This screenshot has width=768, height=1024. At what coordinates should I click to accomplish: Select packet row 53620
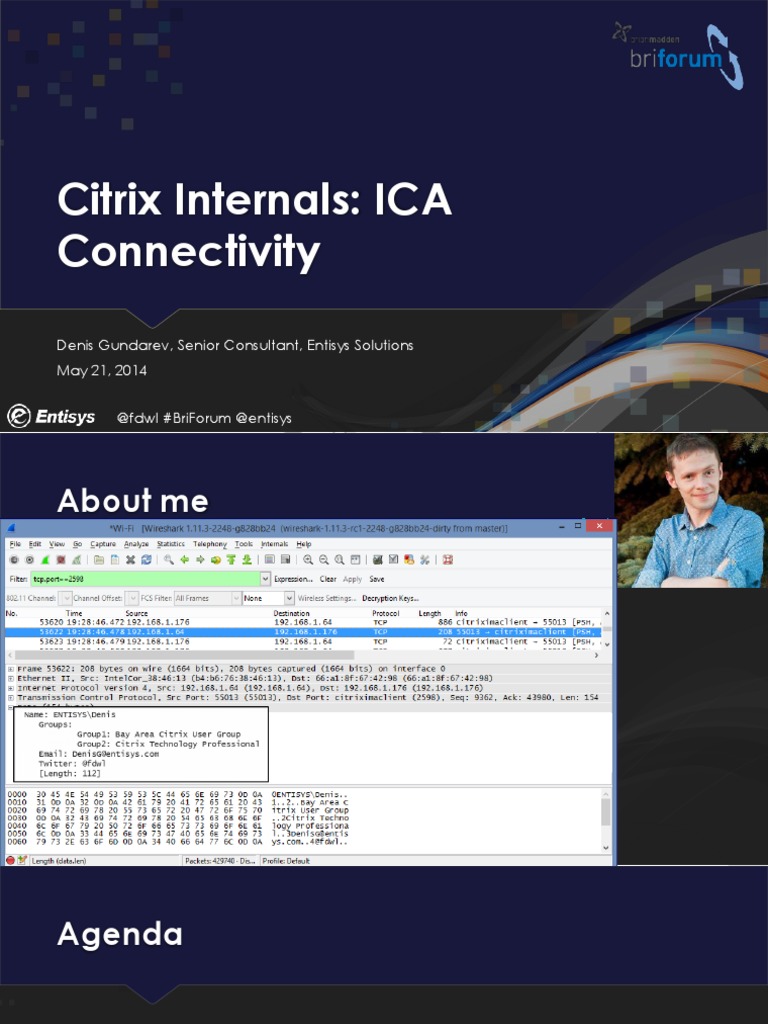(304, 622)
